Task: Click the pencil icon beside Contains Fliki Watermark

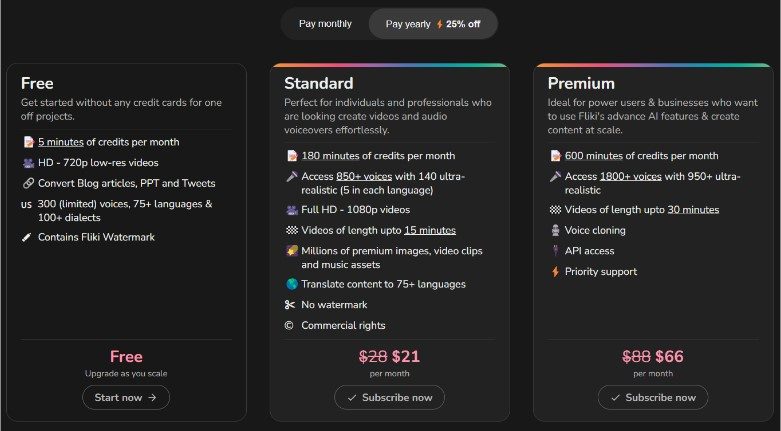Action: [27, 237]
